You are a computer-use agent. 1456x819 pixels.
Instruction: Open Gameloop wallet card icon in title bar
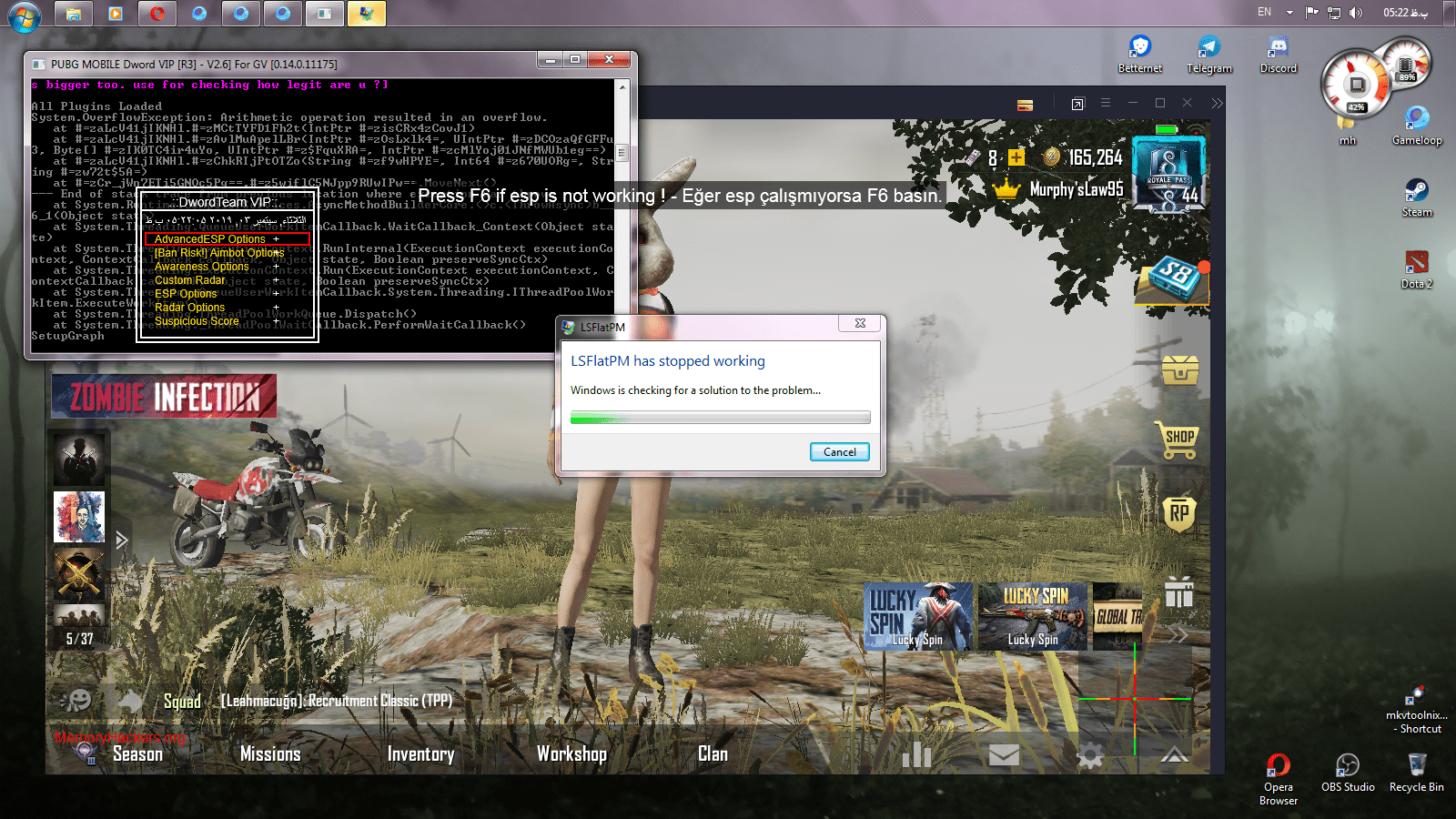[1025, 105]
